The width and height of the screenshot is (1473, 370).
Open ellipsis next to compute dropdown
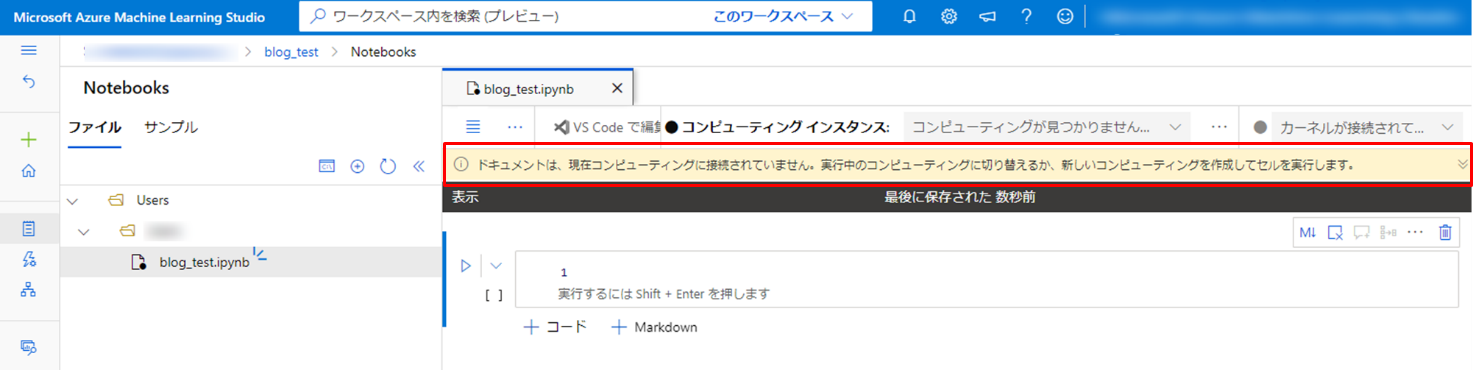tap(1219, 127)
